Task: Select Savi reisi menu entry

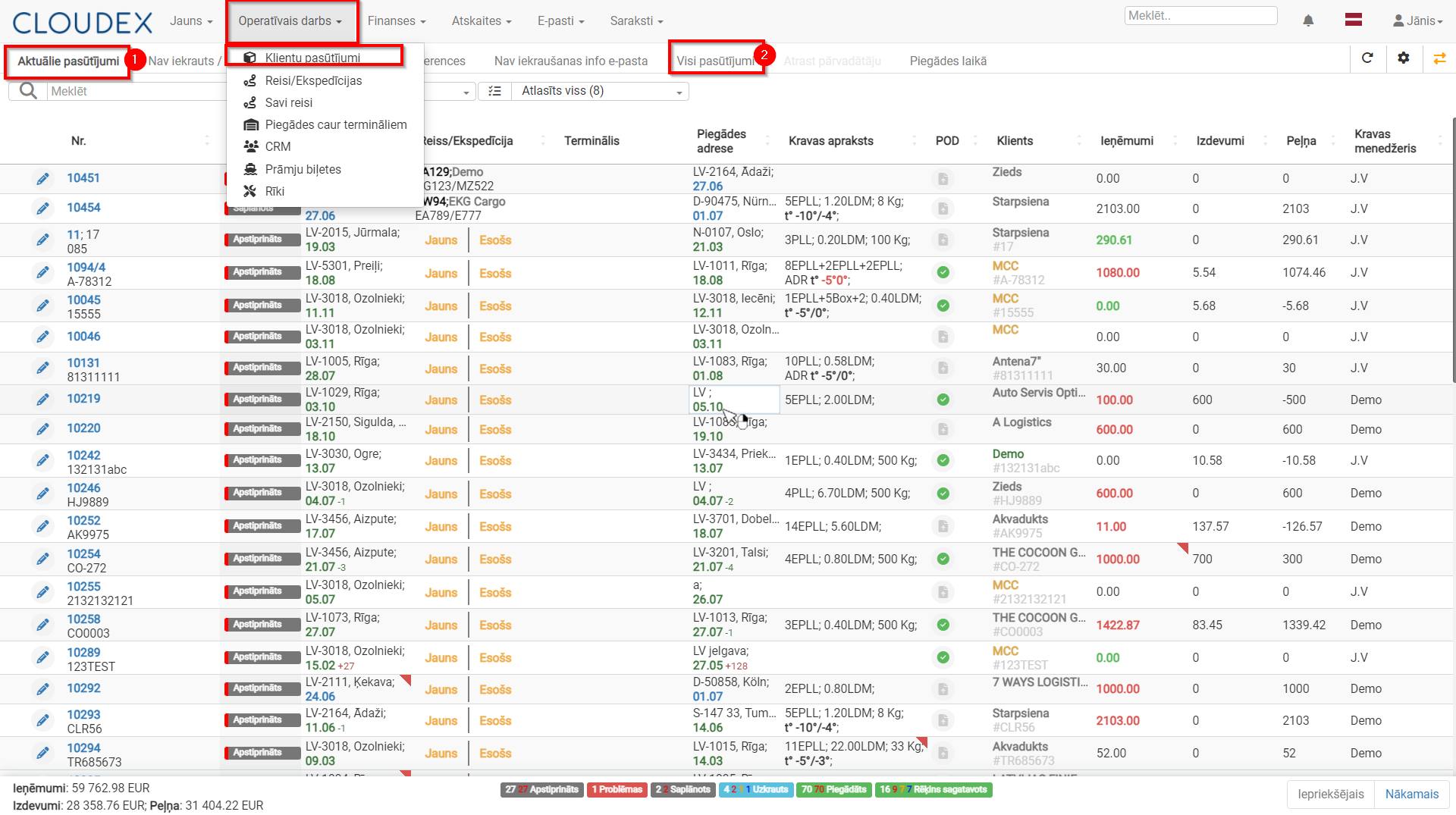Action: coord(288,102)
